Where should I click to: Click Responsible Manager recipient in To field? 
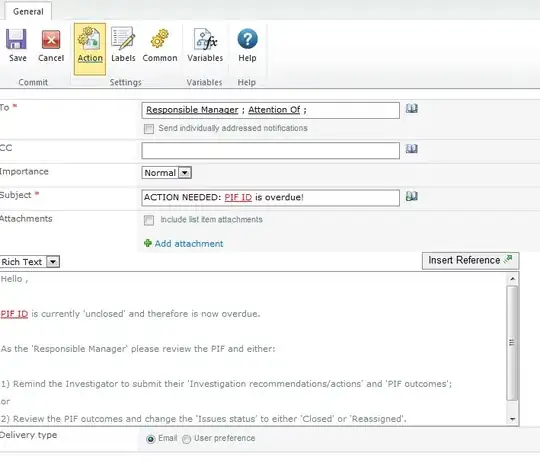point(192,110)
